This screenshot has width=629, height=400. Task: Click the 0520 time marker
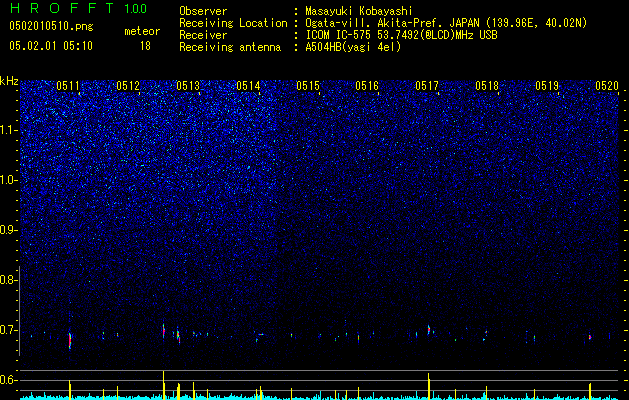point(607,85)
